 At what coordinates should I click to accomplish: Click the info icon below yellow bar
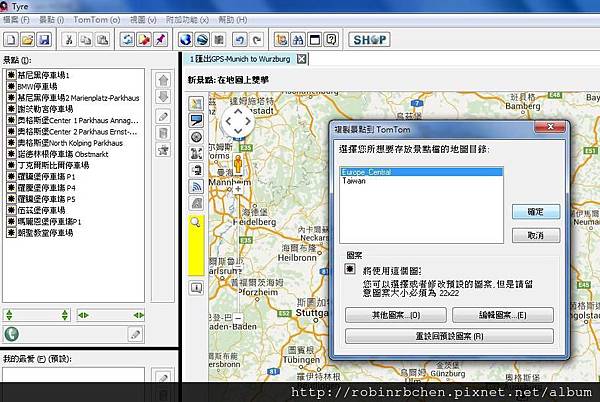[196, 288]
